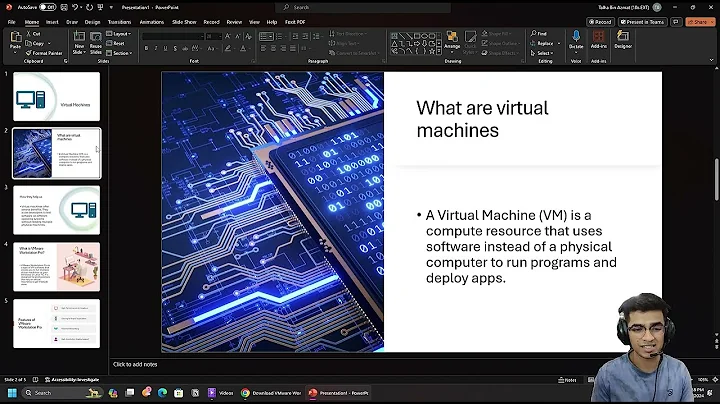Image resolution: width=720 pixels, height=404 pixels.
Task: Click Present in Teams button
Action: coord(642,22)
